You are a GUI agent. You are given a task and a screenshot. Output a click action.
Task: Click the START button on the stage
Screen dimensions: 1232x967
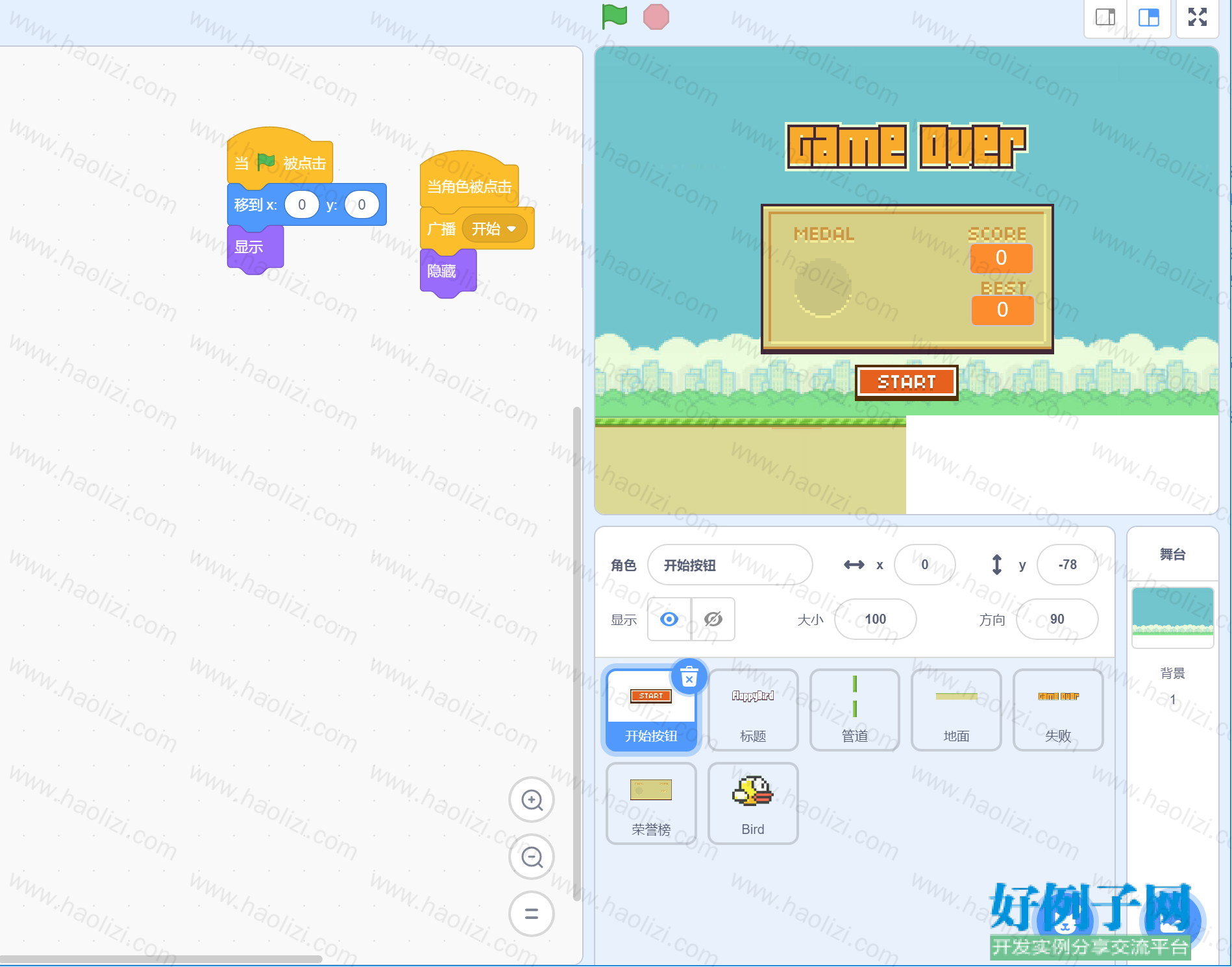[x=906, y=382]
